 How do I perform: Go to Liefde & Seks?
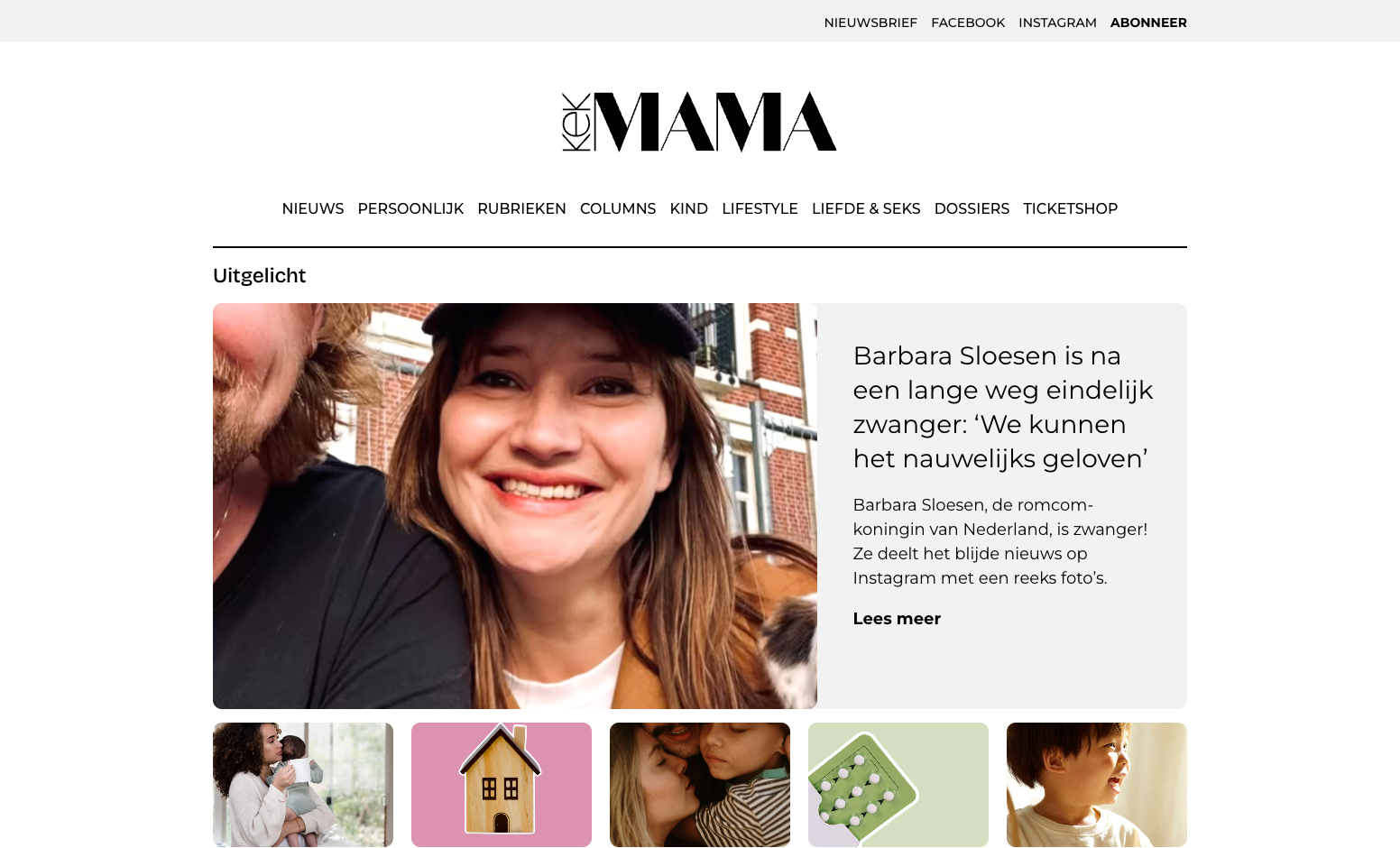coord(866,208)
